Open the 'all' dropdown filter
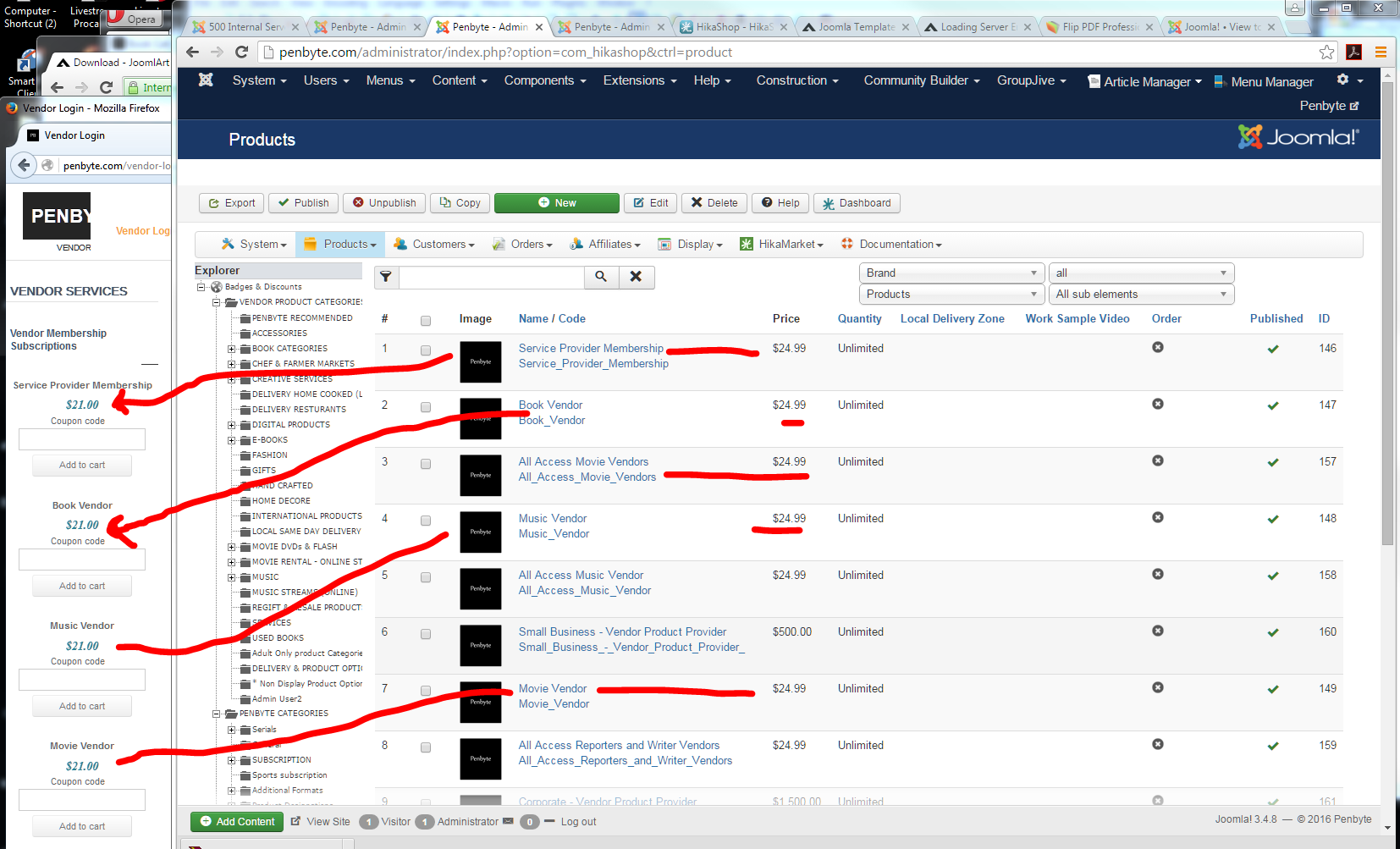 point(1141,273)
